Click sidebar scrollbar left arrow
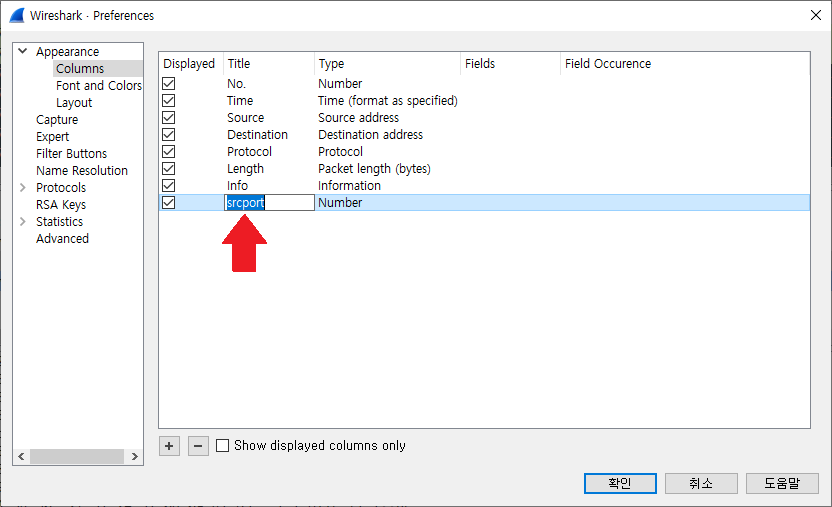832x507 pixels. [x=21, y=456]
